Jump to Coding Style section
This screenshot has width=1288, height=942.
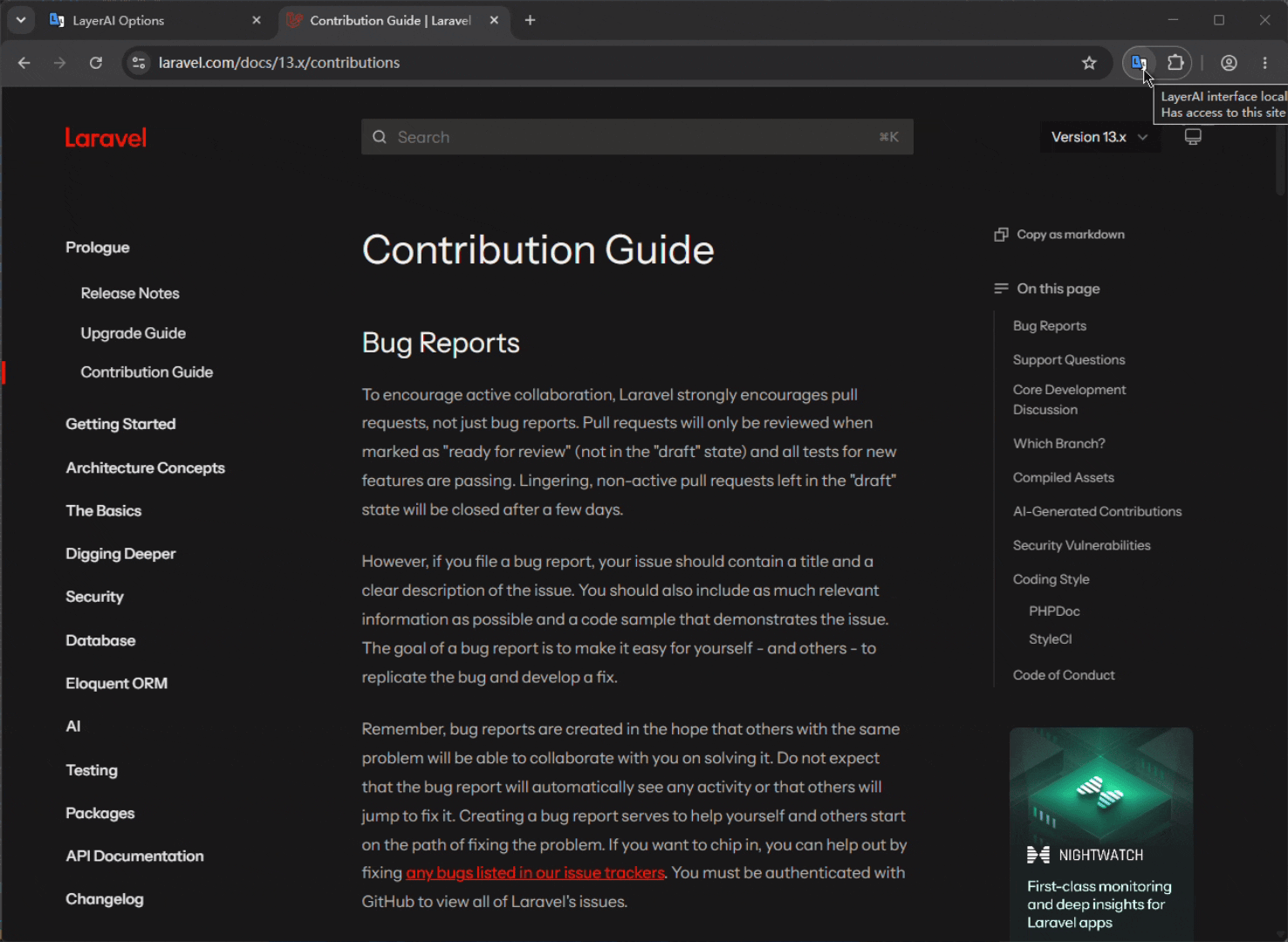[1051, 580]
